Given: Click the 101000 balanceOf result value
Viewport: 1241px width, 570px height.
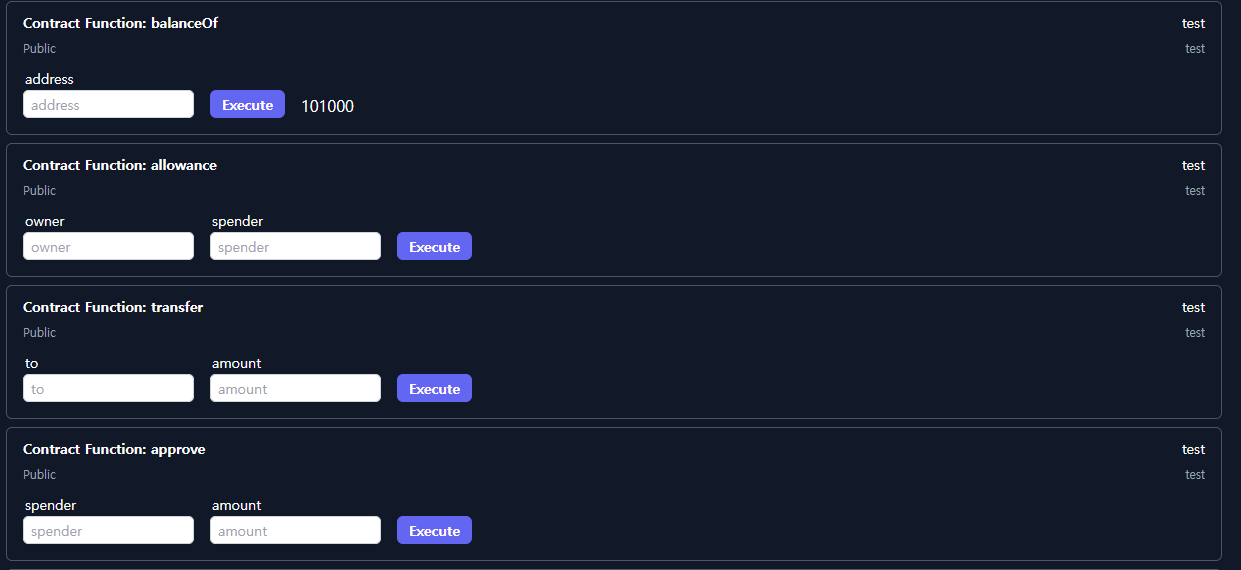Looking at the screenshot, I should (328, 106).
